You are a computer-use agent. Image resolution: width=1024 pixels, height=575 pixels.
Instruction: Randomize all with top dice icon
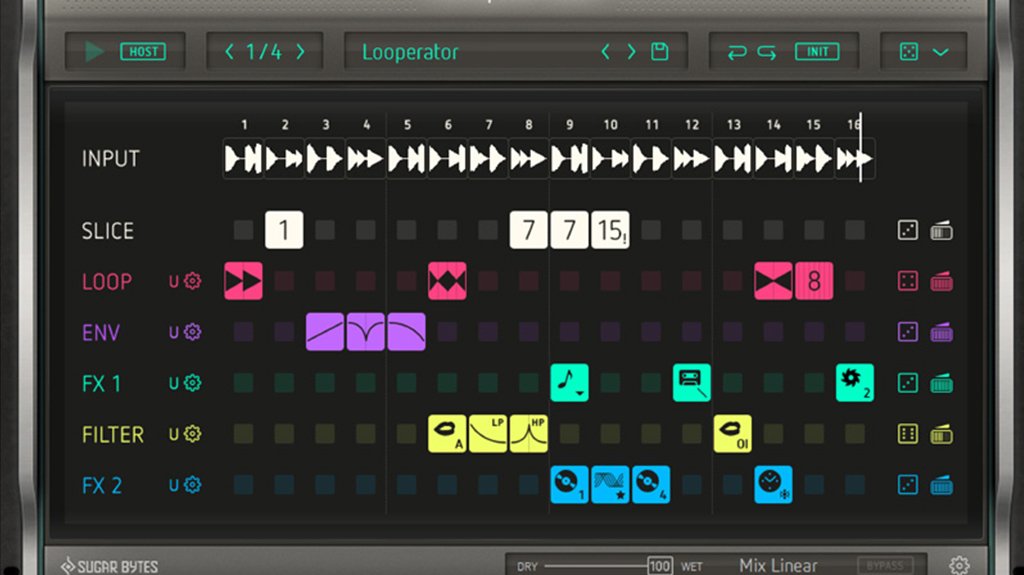coord(908,52)
